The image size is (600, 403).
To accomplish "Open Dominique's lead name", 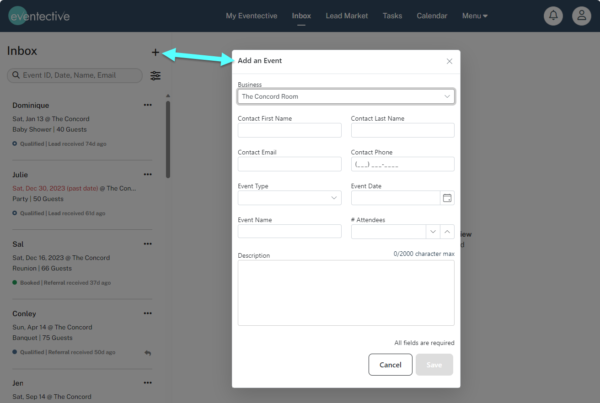I will [x=31, y=105].
